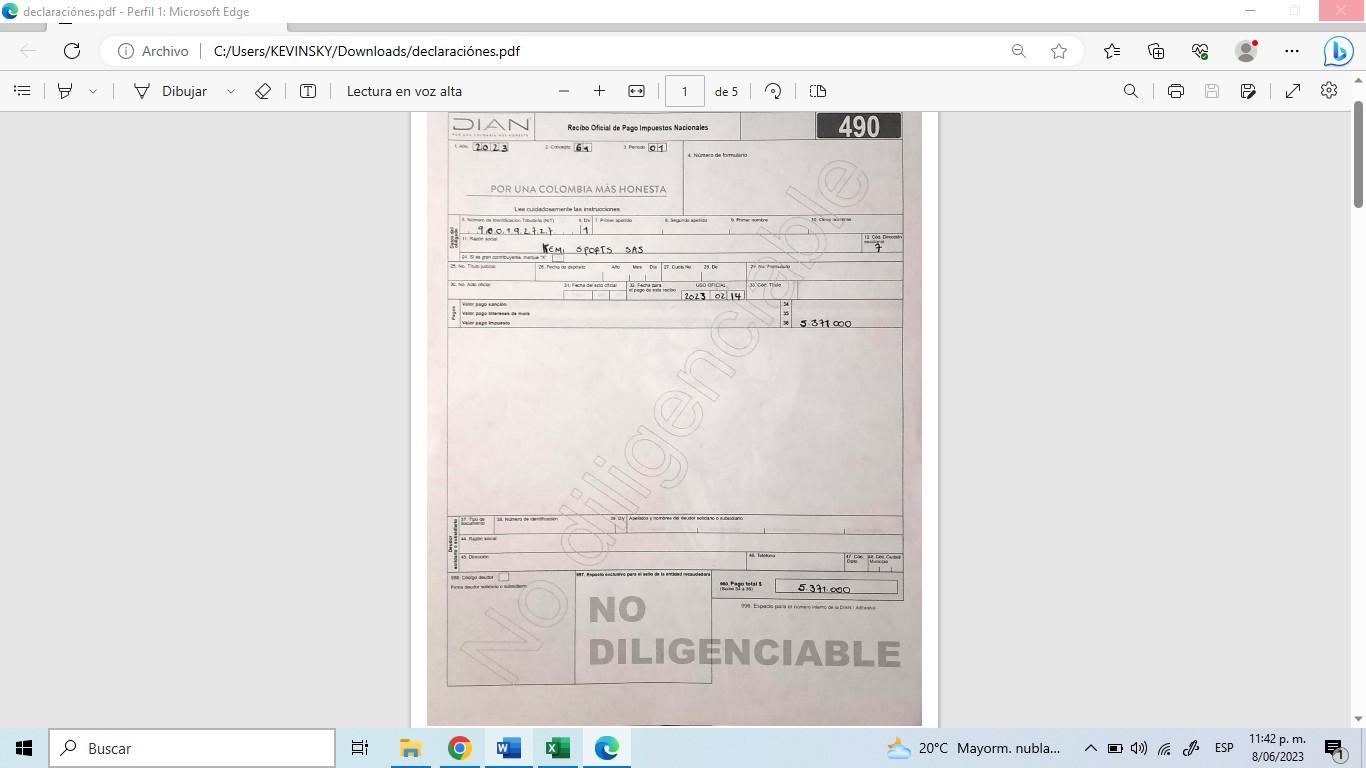Click the page number input field
The width and height of the screenshot is (1366, 768).
point(685,91)
